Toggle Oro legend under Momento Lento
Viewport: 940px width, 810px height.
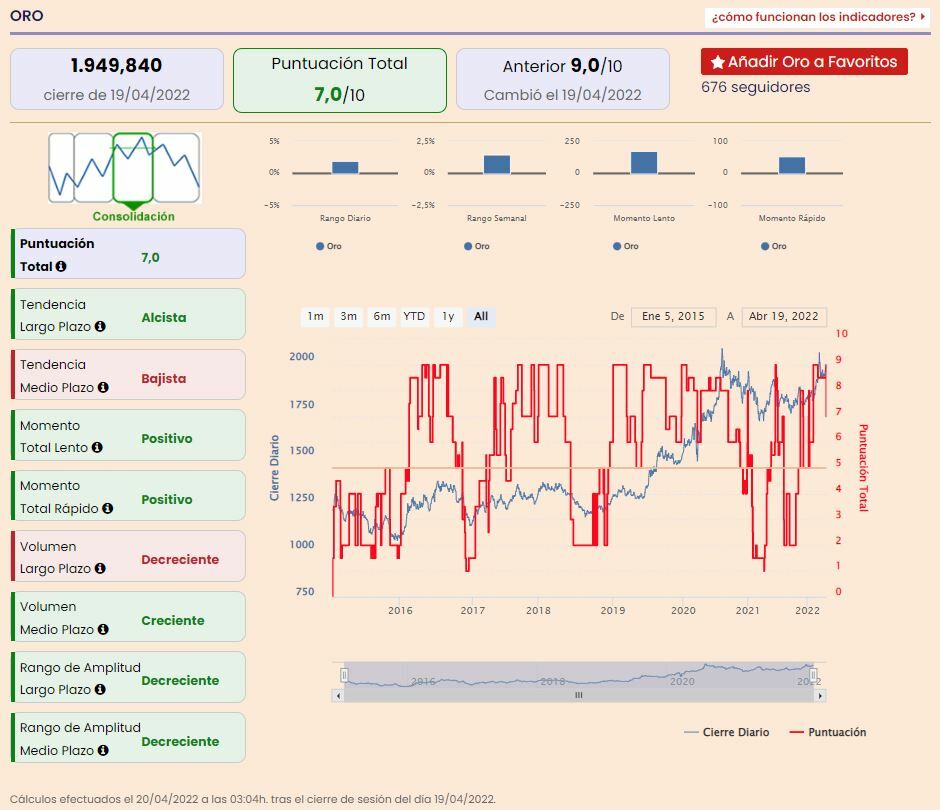point(625,246)
